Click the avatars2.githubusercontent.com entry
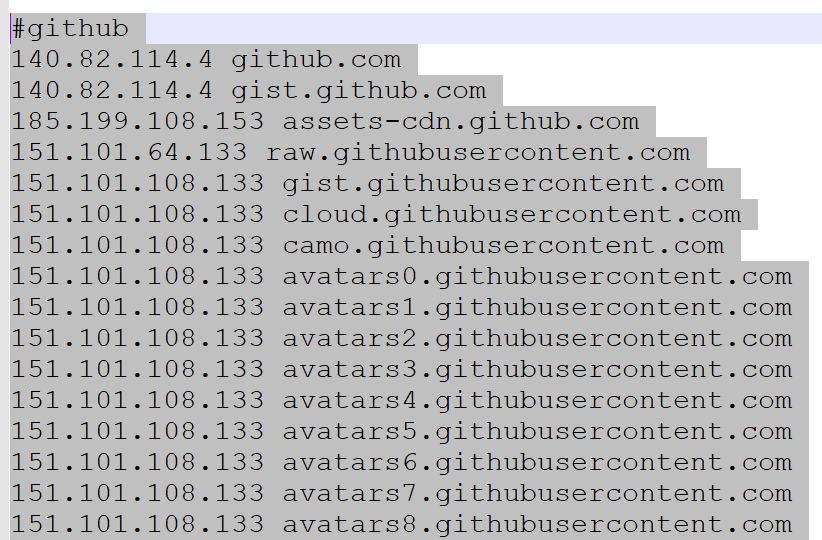This screenshot has height=540, width=822. 537,338
